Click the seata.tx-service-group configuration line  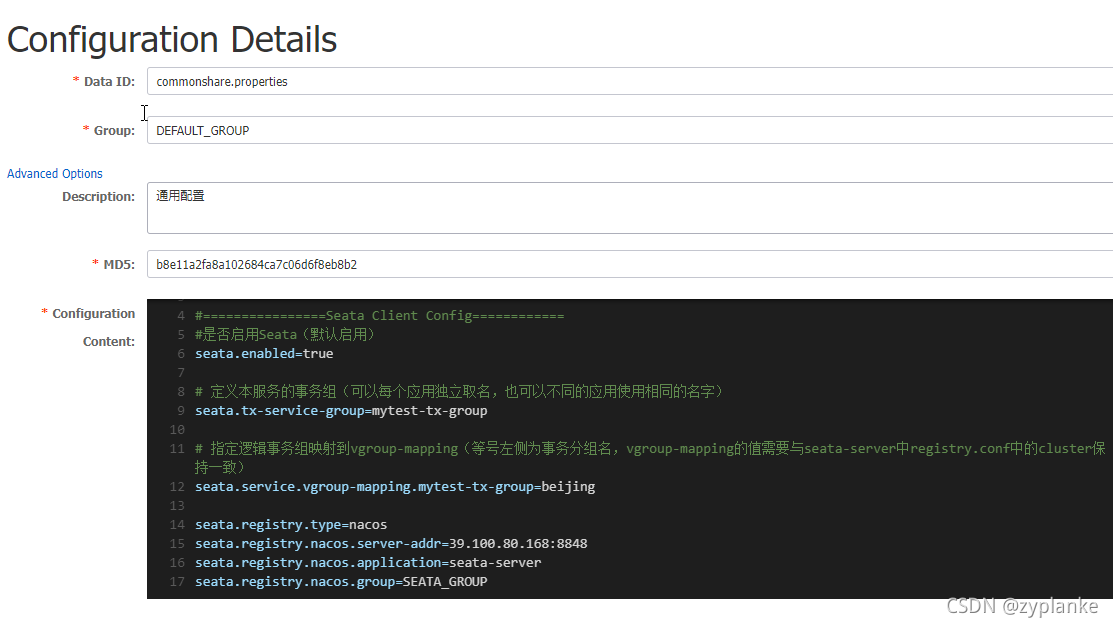tap(340, 410)
